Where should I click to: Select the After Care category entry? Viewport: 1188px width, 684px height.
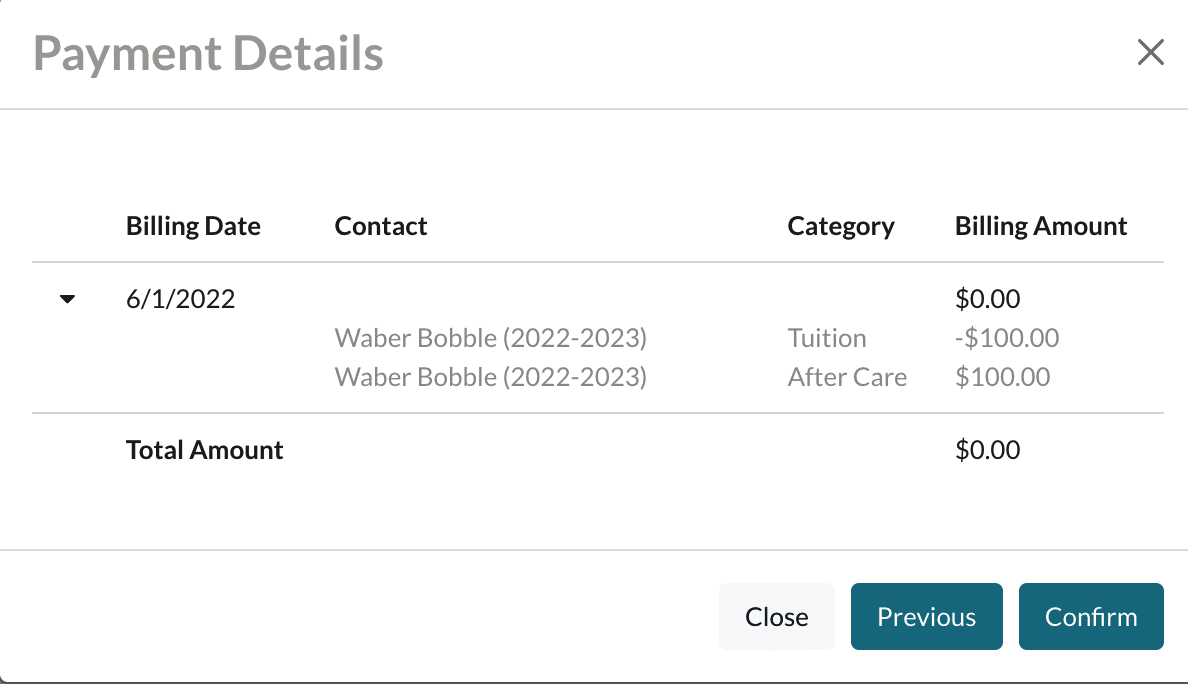point(847,377)
